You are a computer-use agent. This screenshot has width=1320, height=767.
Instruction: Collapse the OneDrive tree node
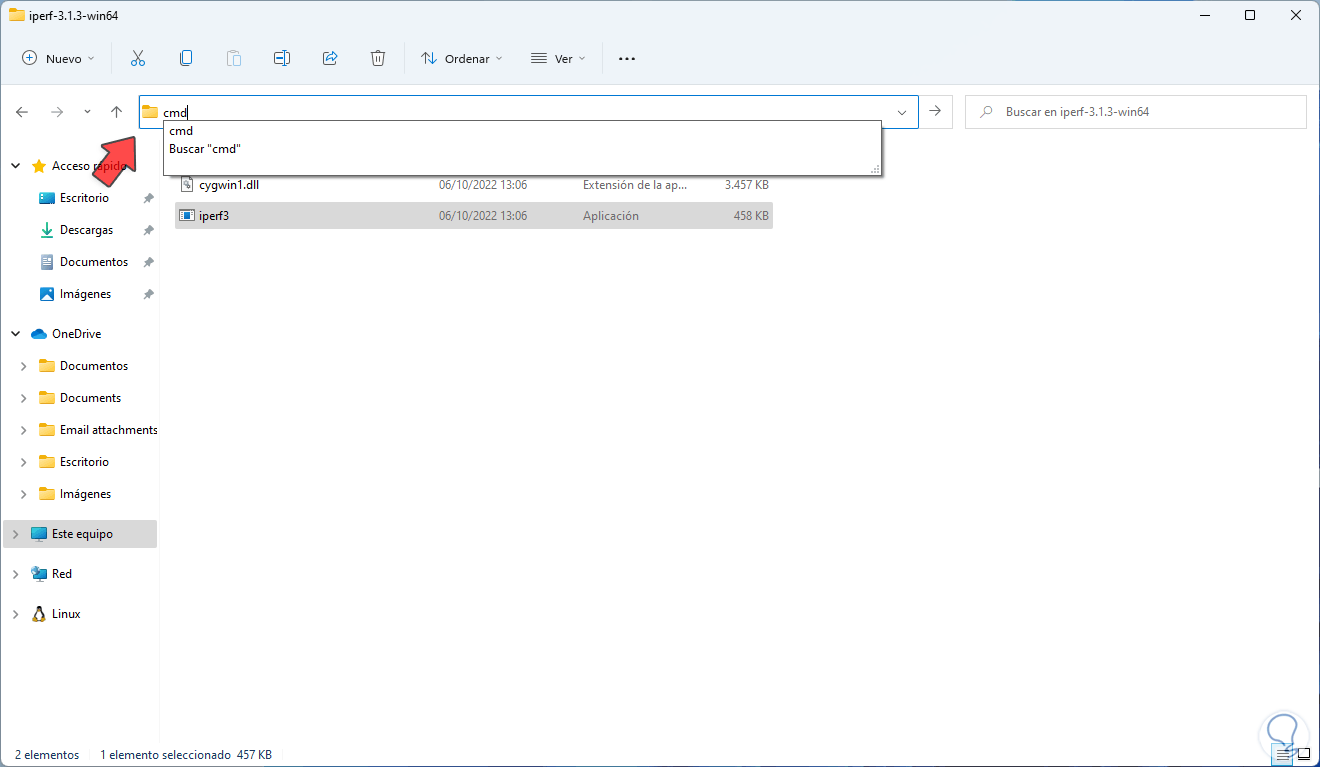(15, 334)
